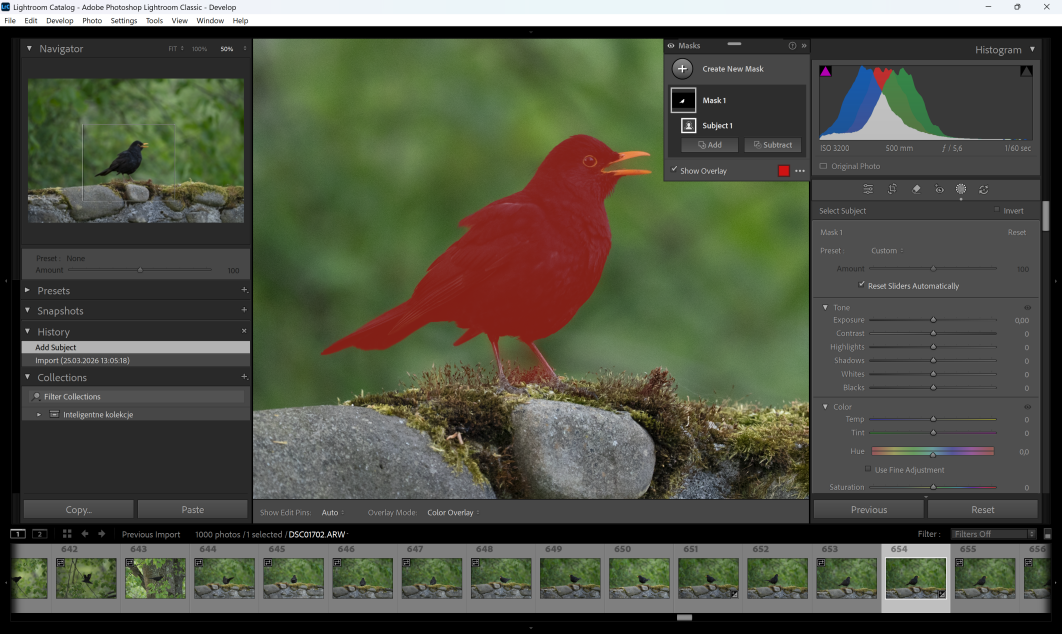Open the Healing eraser tool

tap(916, 189)
